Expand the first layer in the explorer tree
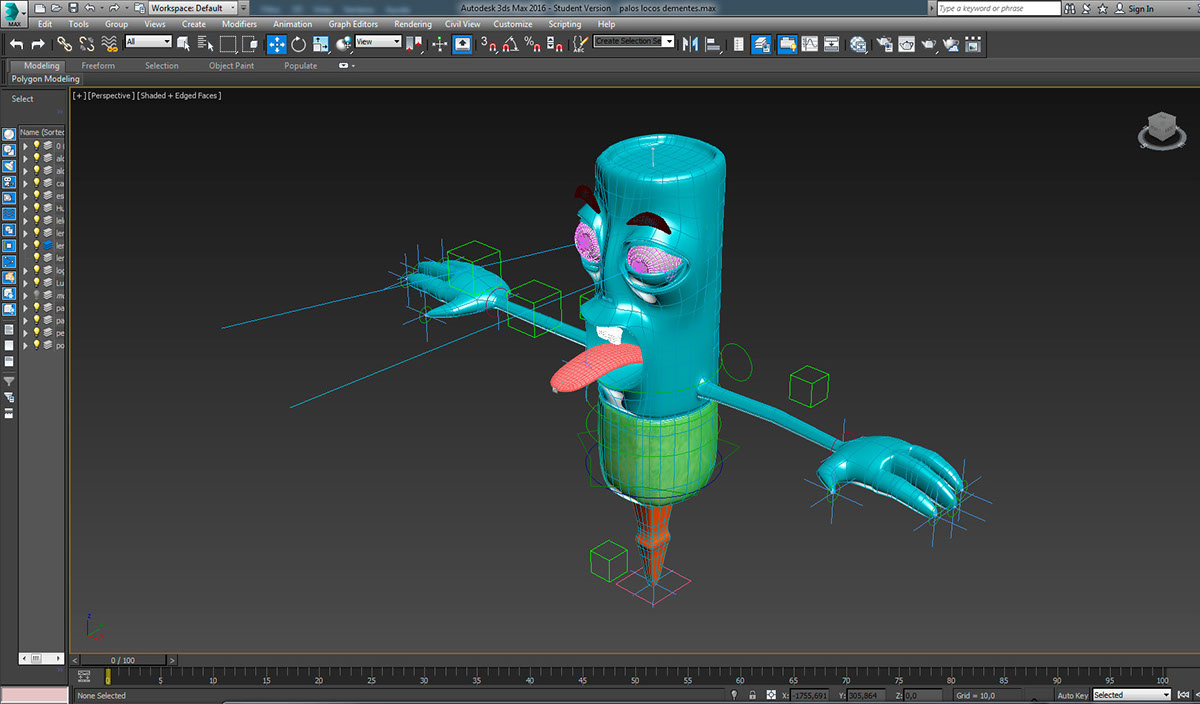The image size is (1200, 704). (26, 146)
